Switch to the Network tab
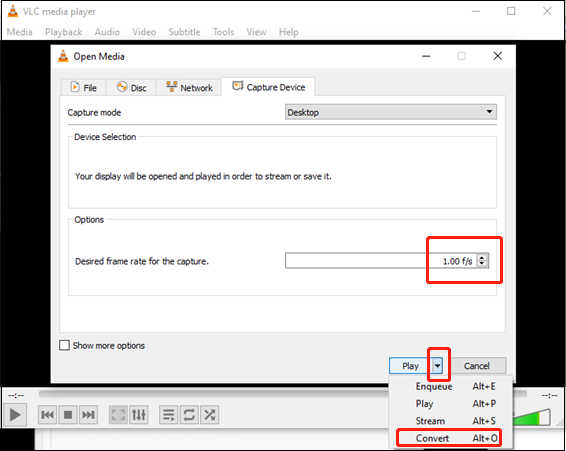566x451 pixels. pos(189,87)
